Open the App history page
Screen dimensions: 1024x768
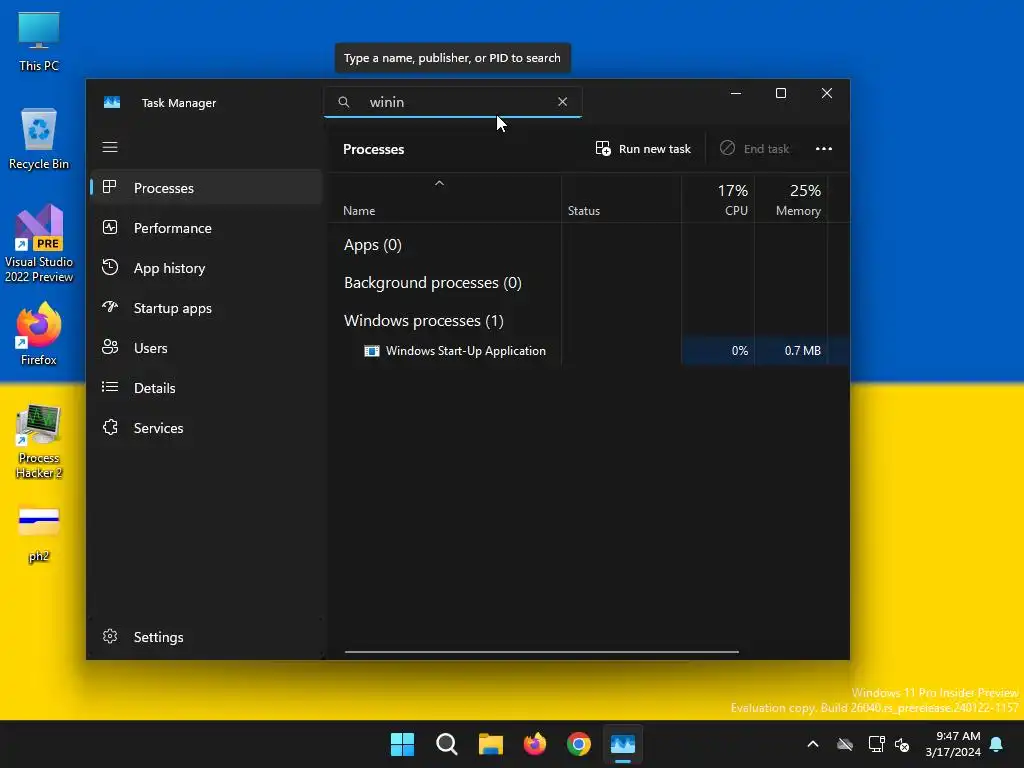tap(206, 268)
